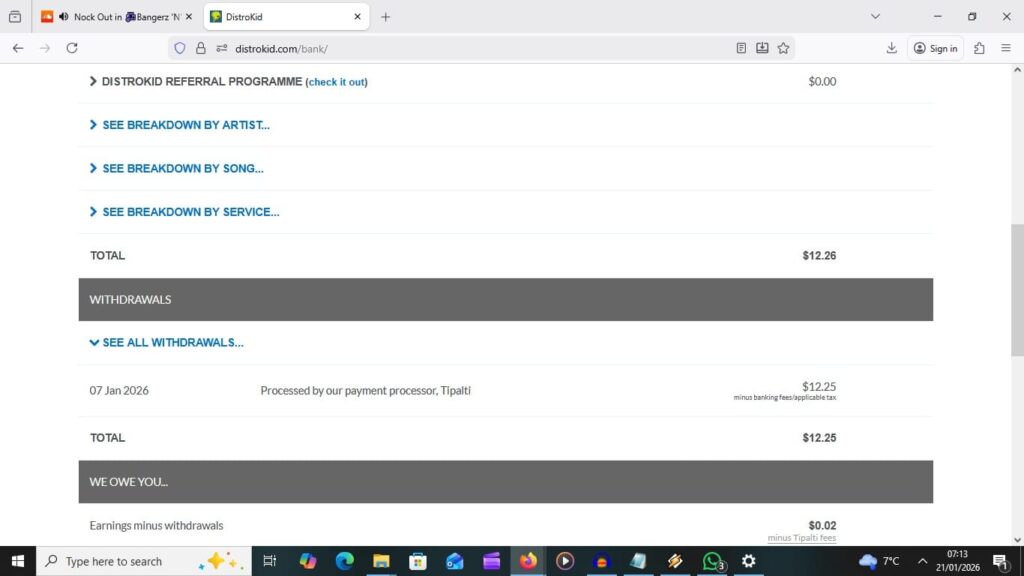
Task: Select the 07 Jan 2026 withdrawal date
Action: pos(119,391)
